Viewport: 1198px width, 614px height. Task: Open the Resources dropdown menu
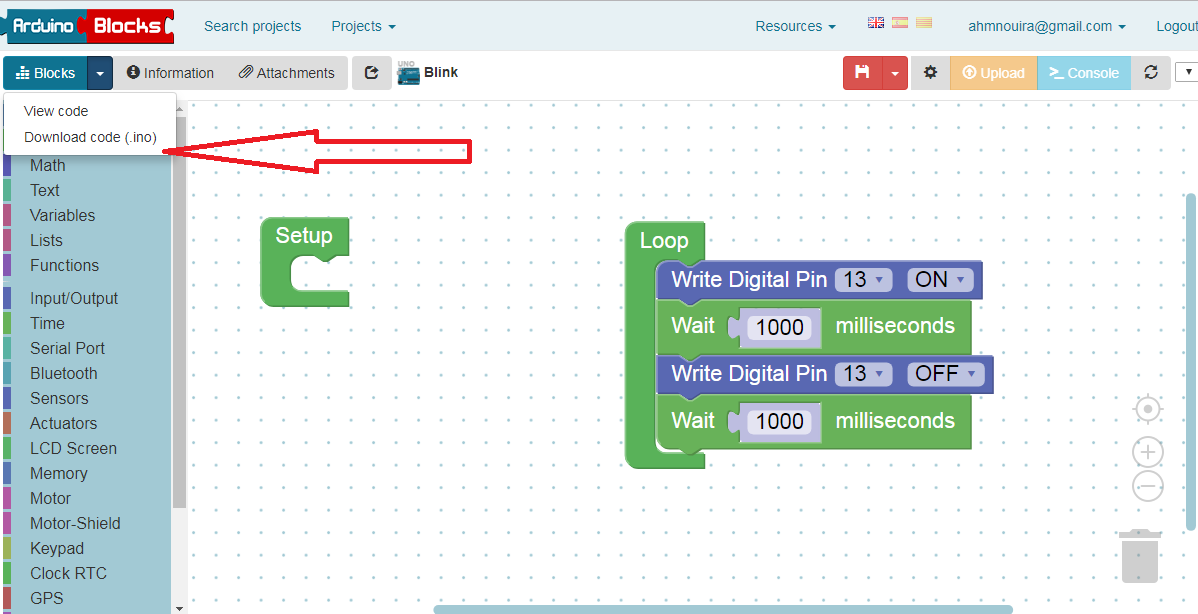click(794, 25)
